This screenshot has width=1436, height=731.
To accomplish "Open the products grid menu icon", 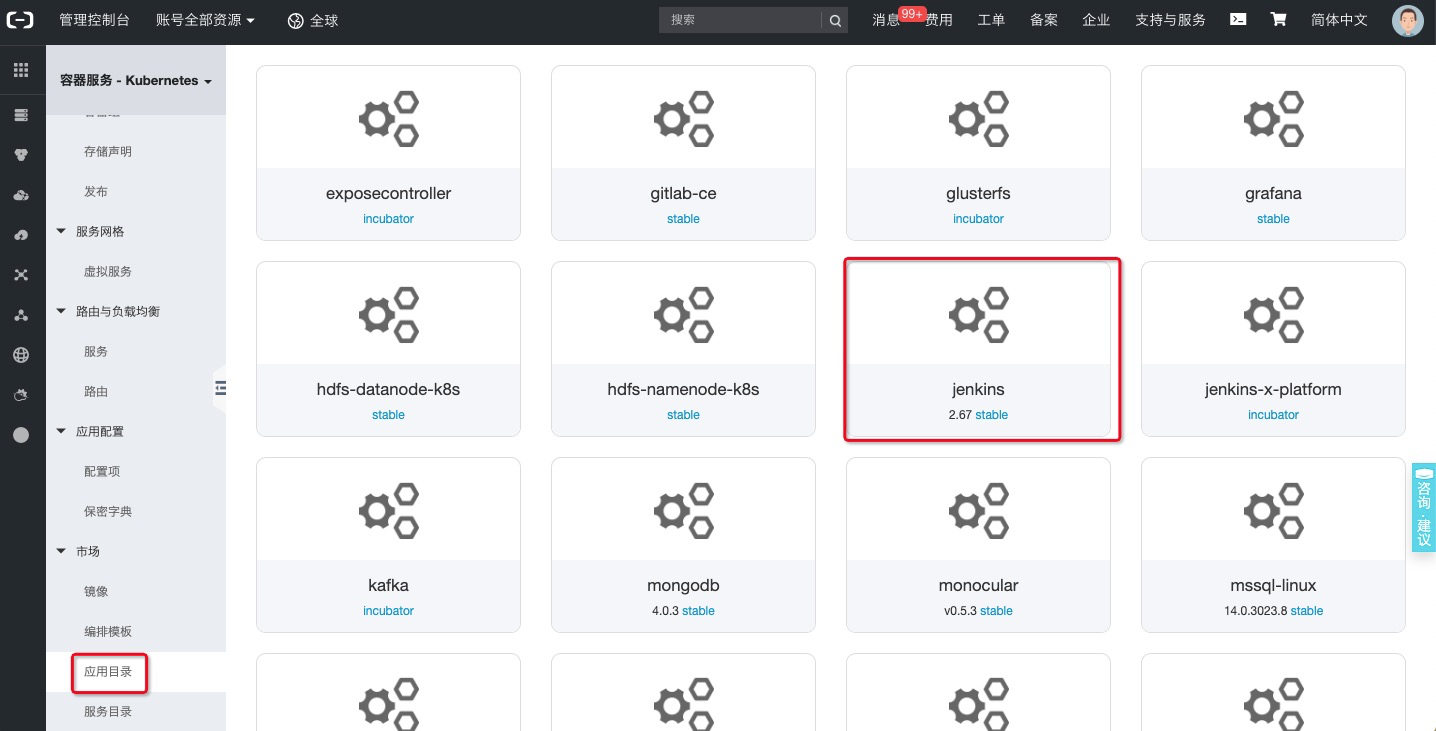I will pyautogui.click(x=21, y=70).
